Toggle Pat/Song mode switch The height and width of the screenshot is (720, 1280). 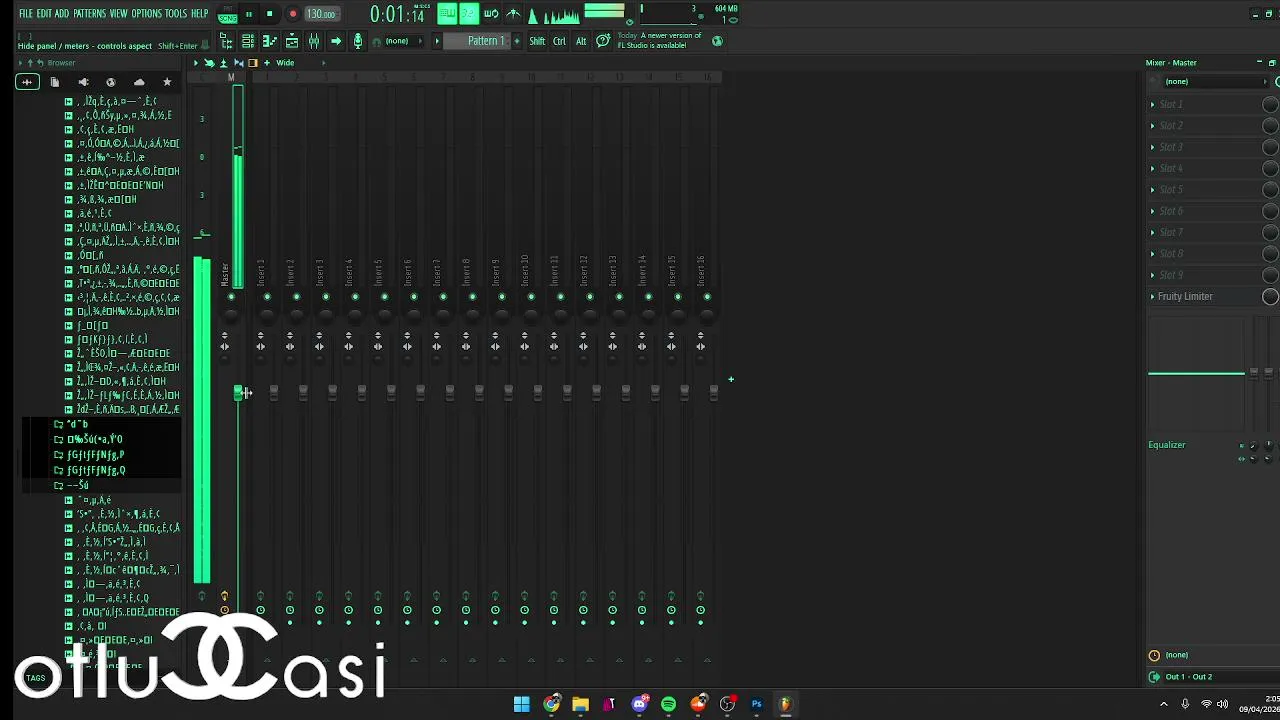(x=227, y=14)
